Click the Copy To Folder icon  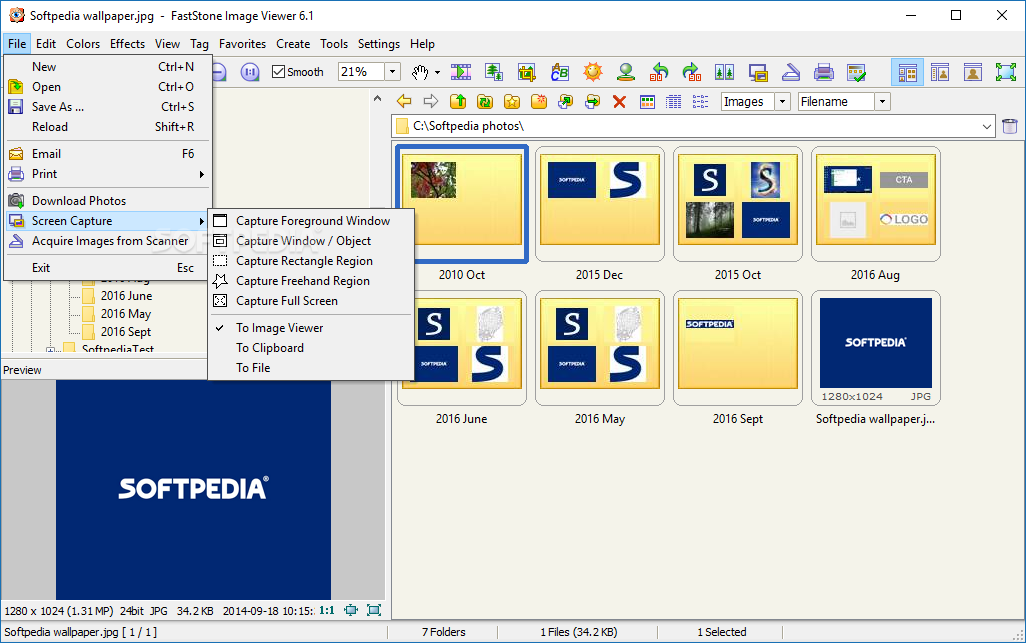coord(565,101)
